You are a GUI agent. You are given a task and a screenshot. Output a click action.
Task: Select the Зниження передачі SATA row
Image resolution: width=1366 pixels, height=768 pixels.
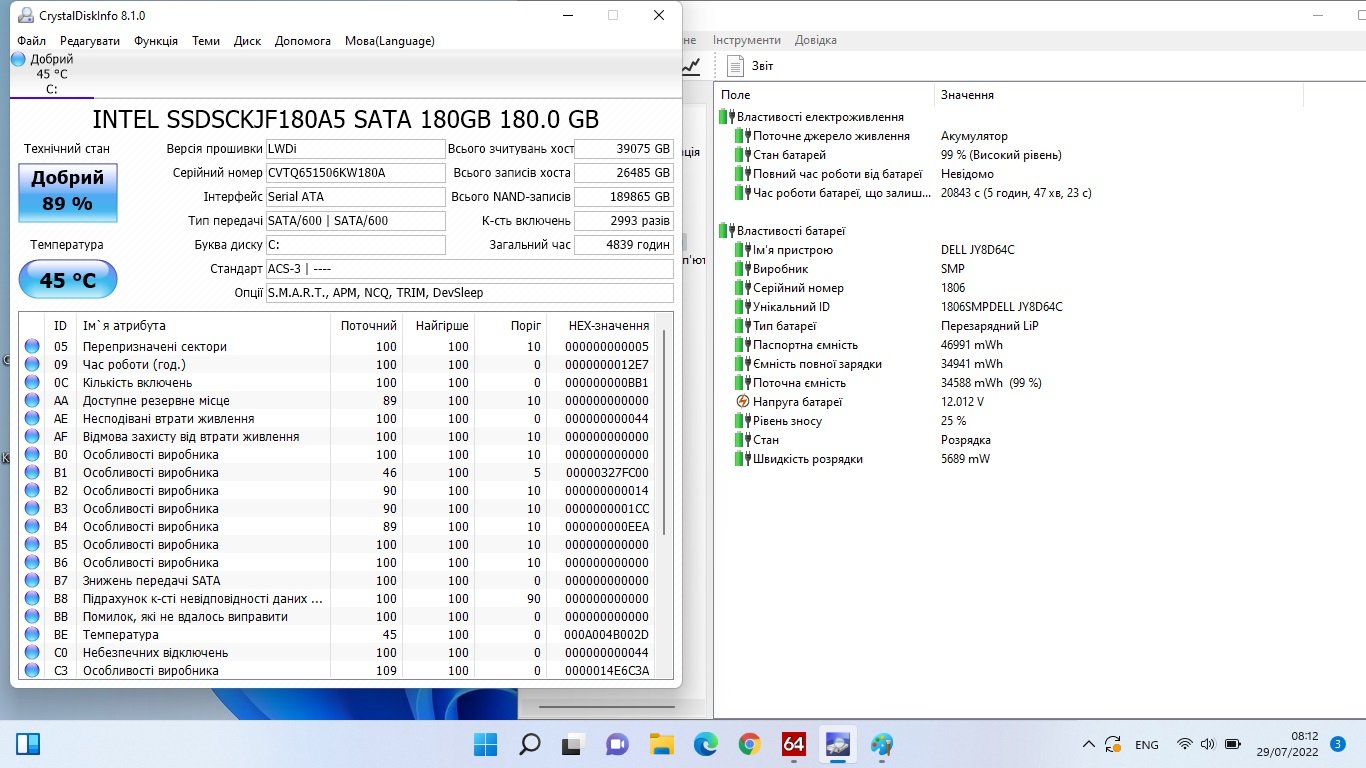tap(337, 581)
